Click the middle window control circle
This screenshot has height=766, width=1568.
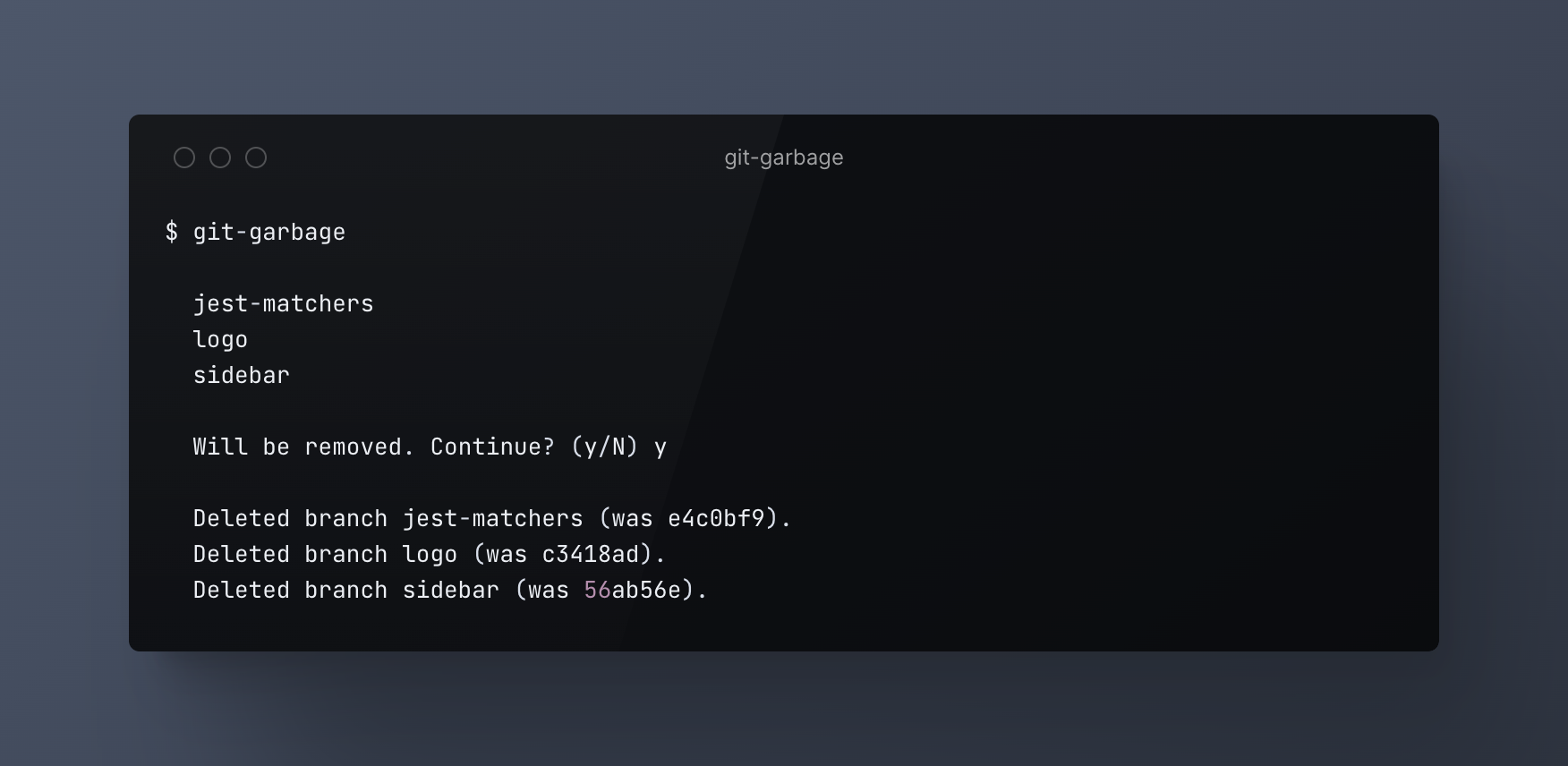(220, 157)
